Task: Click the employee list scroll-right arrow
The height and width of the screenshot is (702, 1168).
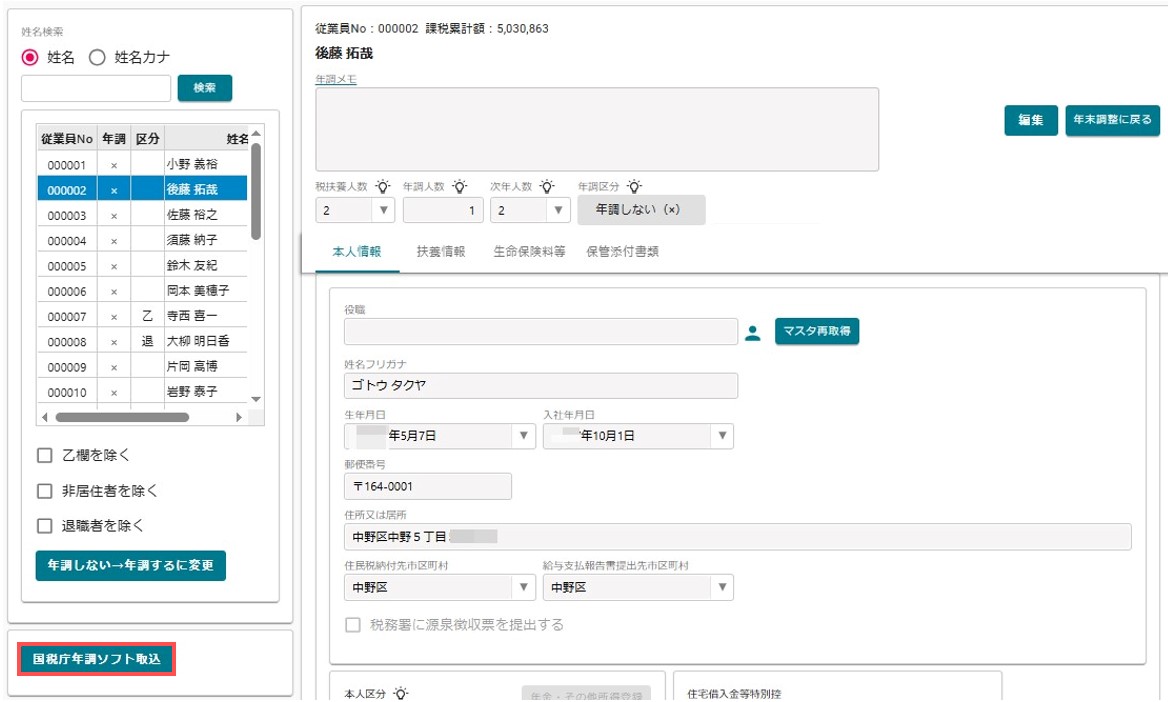Action: pos(238,417)
